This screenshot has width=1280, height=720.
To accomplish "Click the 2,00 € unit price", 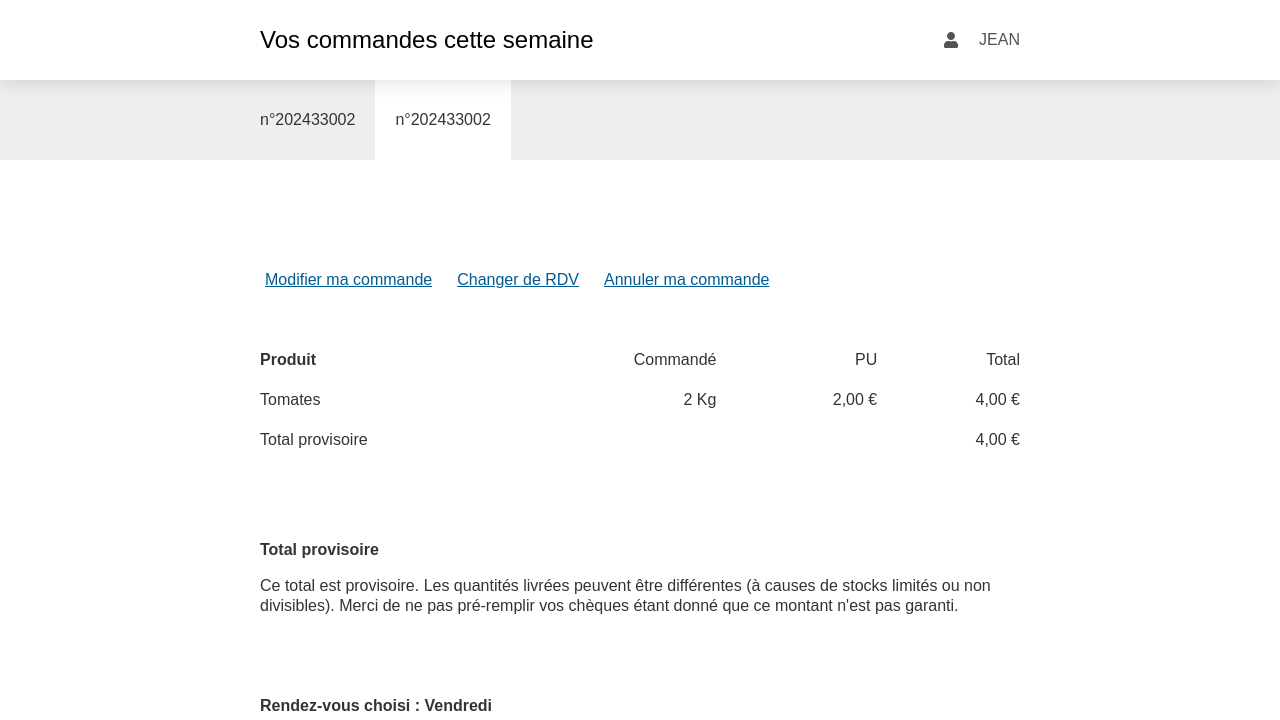I will (x=854, y=400).
